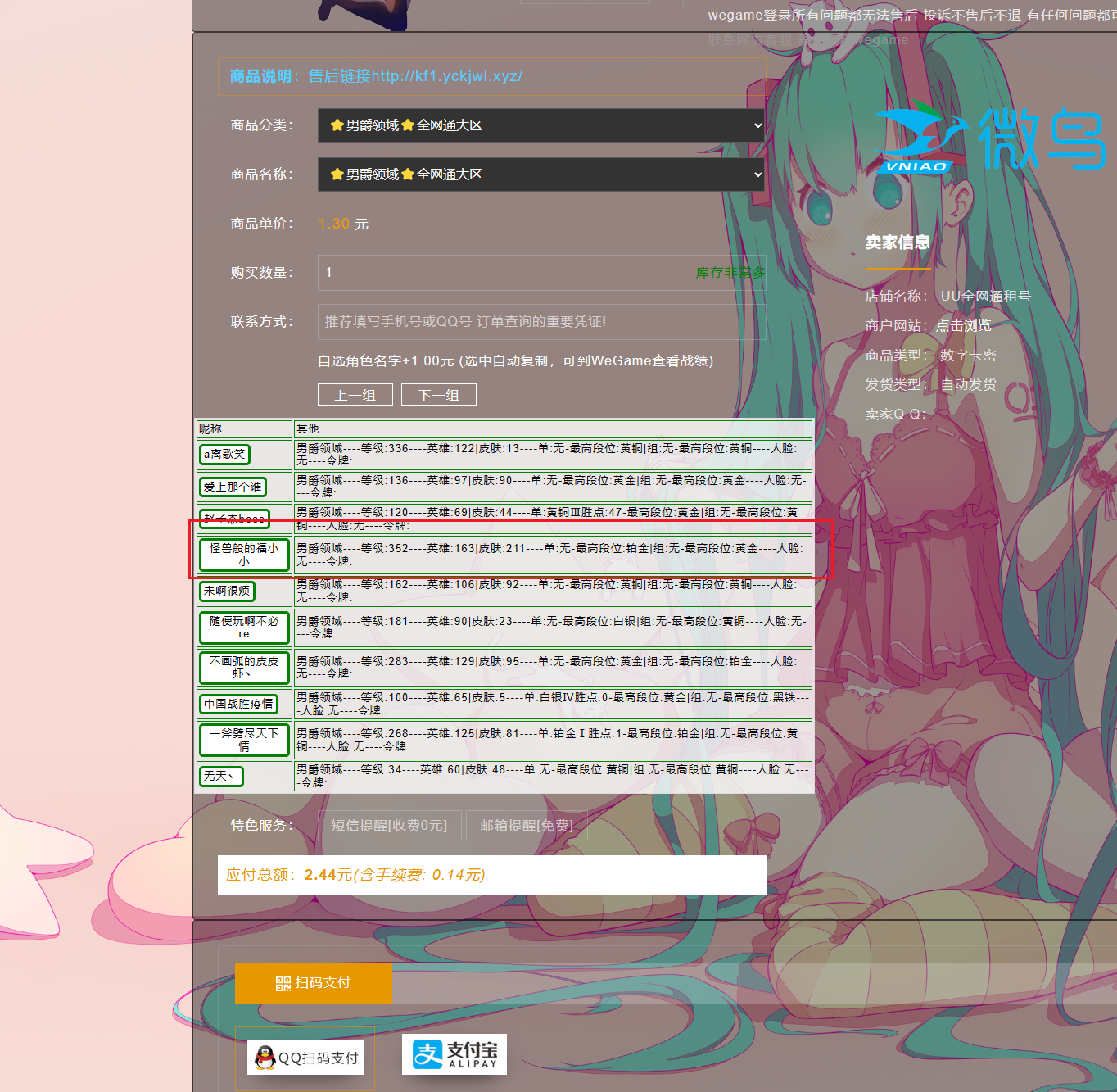Click the details cell reading 等级:268
This screenshot has height=1092, width=1117.
(553, 740)
